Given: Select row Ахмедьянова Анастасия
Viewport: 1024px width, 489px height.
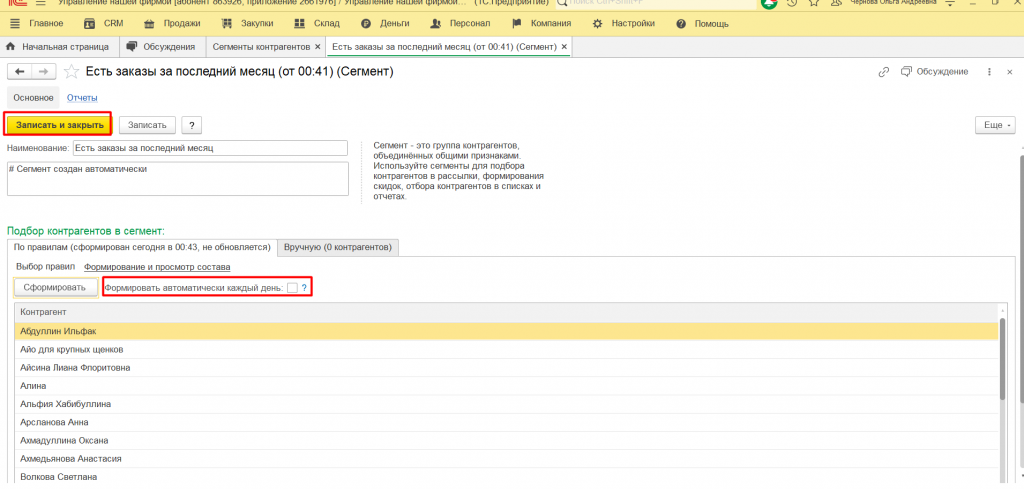Looking at the screenshot, I should [506, 458].
